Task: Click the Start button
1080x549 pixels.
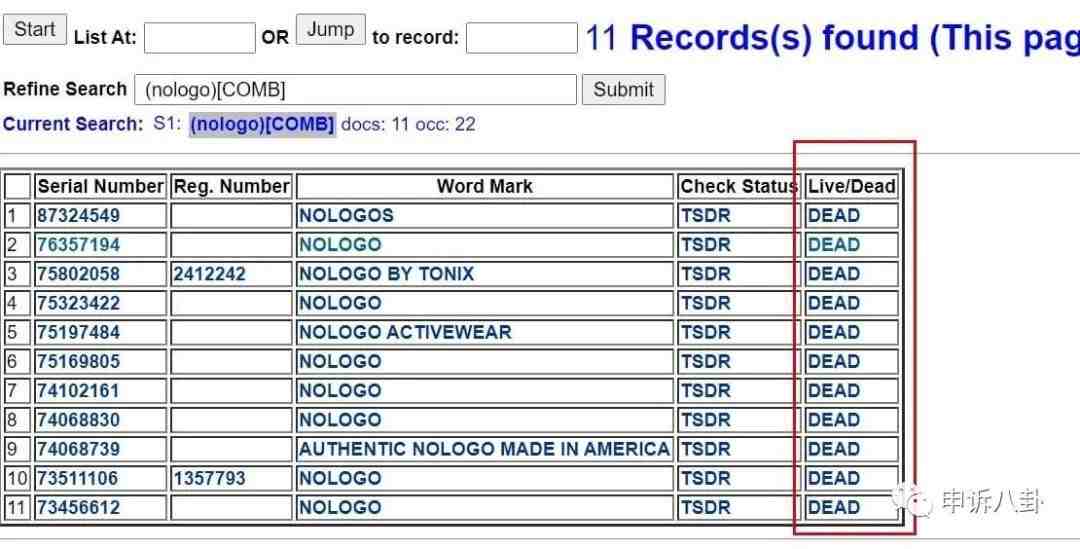Action: coord(34,30)
